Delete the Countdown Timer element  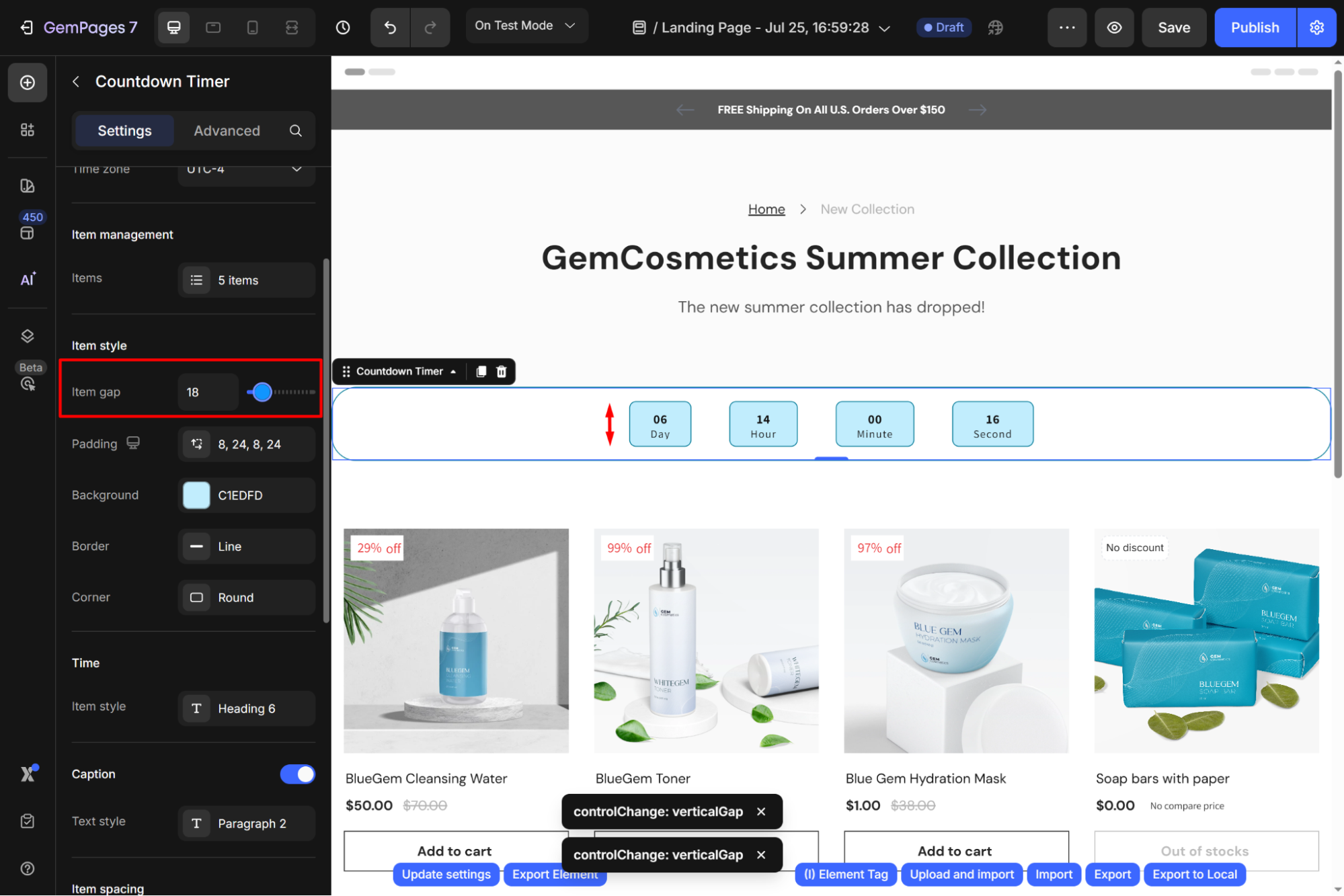click(502, 372)
